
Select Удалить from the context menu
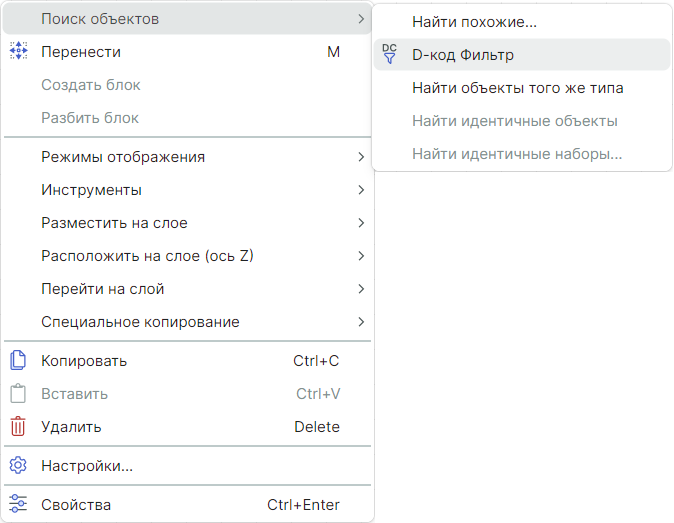tap(71, 427)
